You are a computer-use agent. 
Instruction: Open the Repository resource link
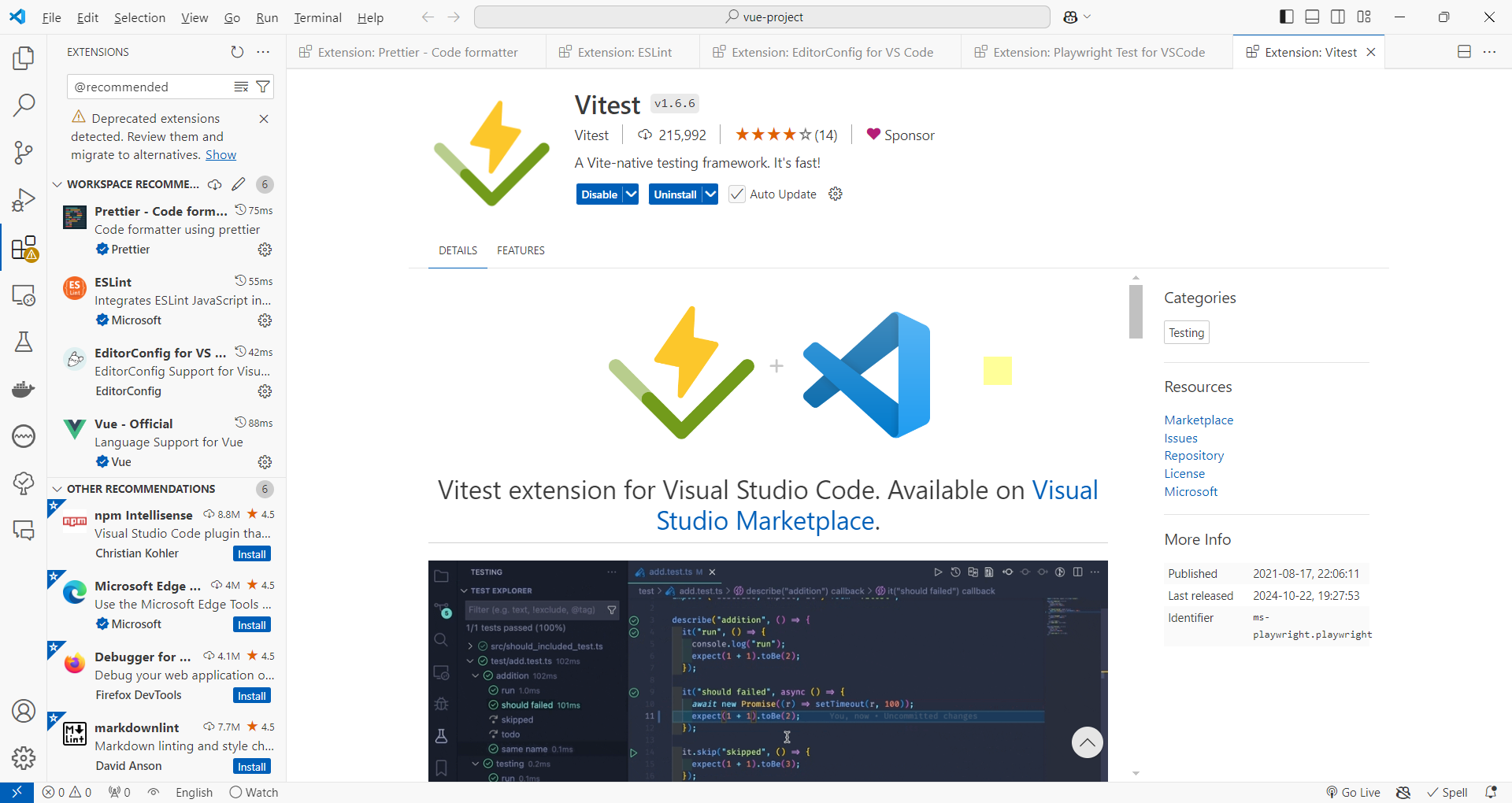pyautogui.click(x=1194, y=456)
